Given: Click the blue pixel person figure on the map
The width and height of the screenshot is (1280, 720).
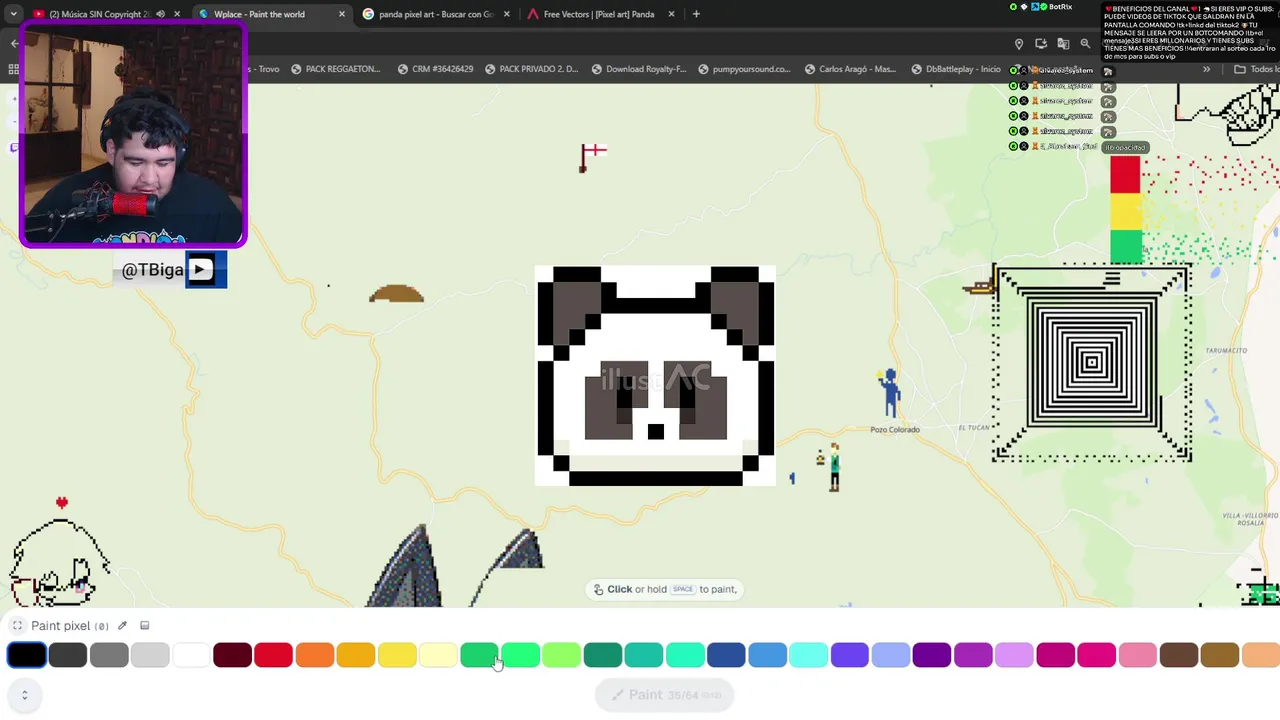Looking at the screenshot, I should (x=889, y=392).
